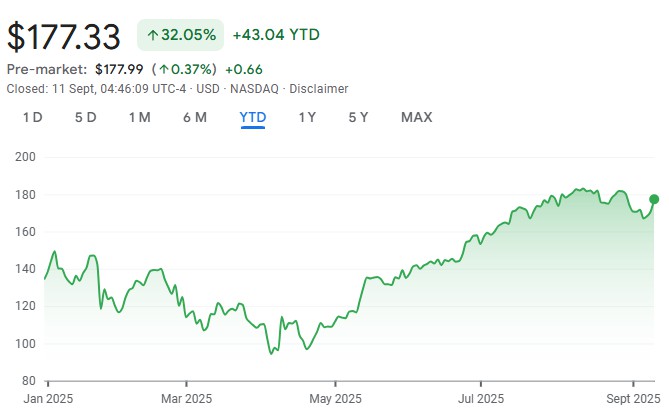Click the $177.33 current price
The width and height of the screenshot is (669, 417).
click(64, 35)
